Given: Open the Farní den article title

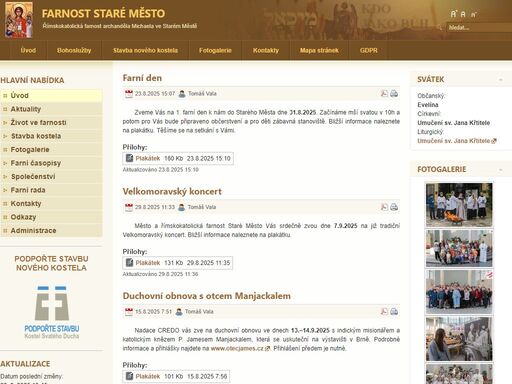Looking at the screenshot, I should pos(142,78).
